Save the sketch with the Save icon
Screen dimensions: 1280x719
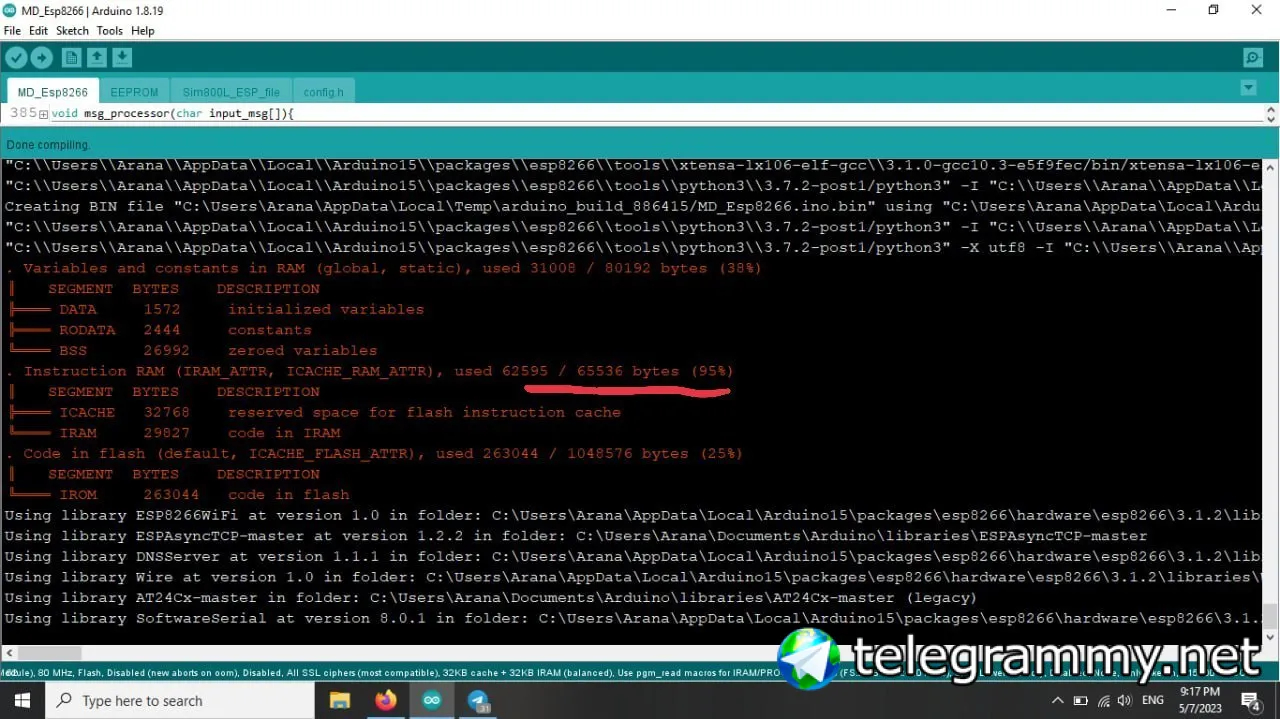click(x=122, y=58)
